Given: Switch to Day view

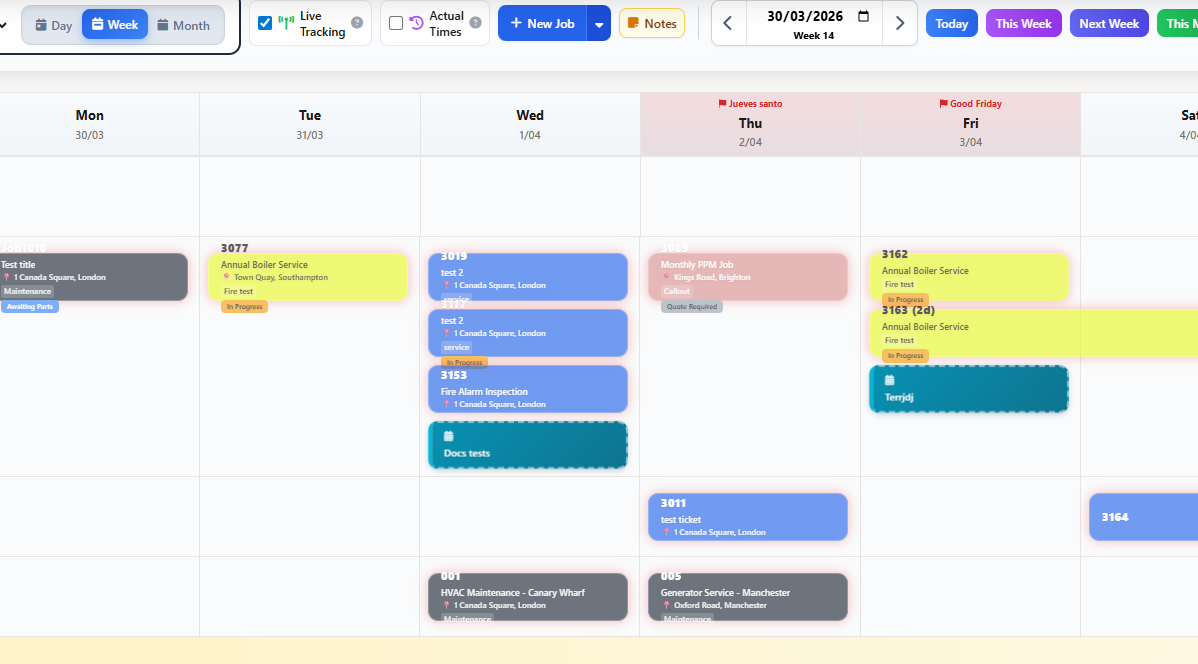Looking at the screenshot, I should click(x=53, y=25).
